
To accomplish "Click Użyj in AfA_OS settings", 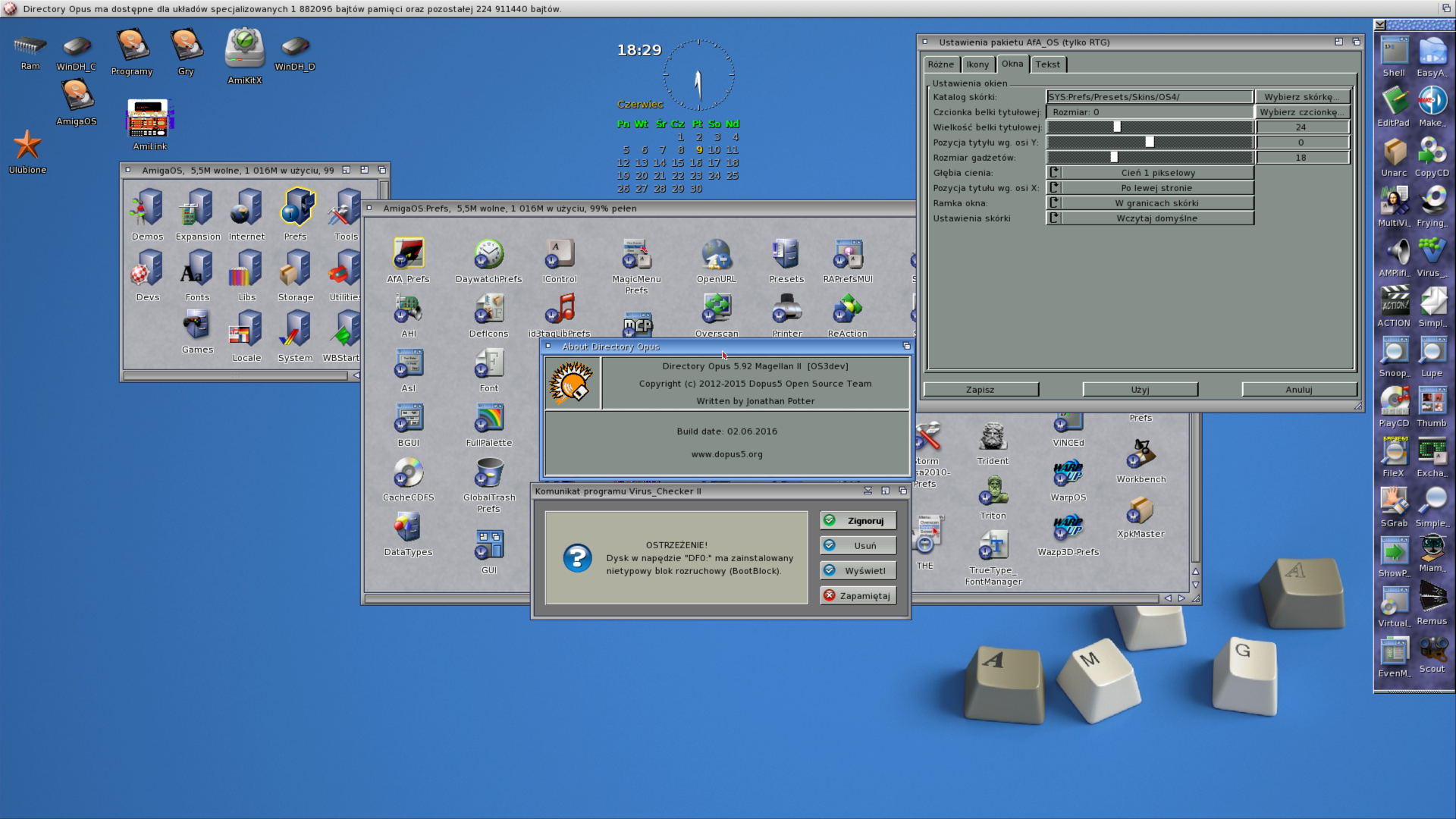I will 1141,390.
